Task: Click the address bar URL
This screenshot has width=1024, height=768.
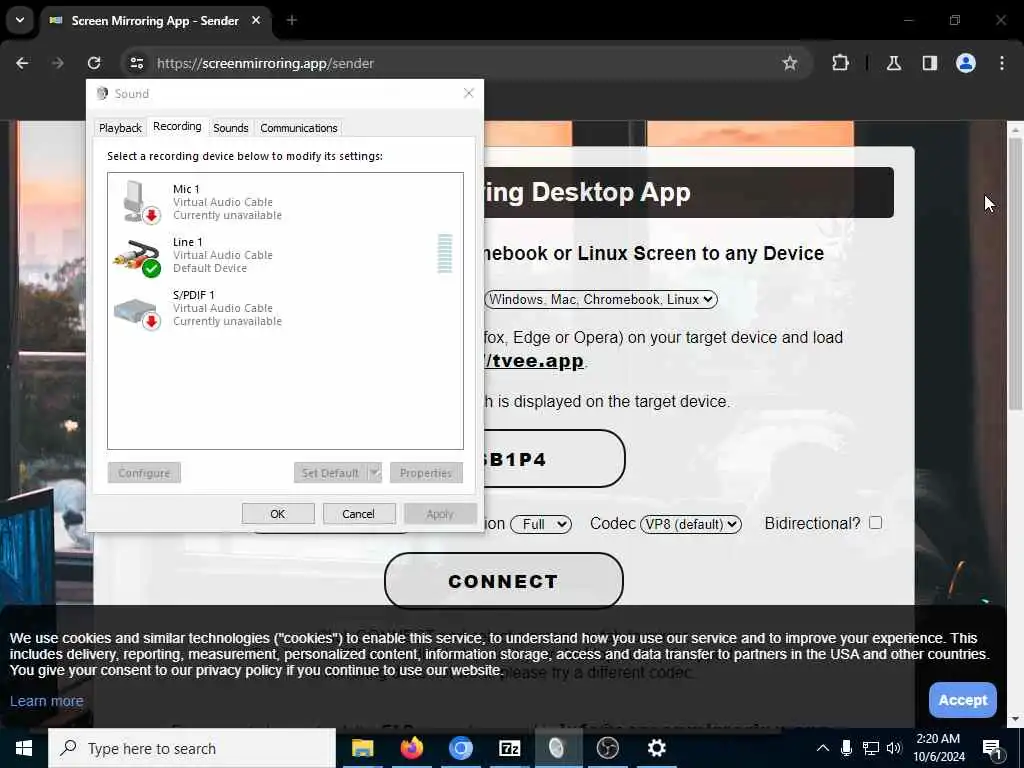Action: pos(265,63)
